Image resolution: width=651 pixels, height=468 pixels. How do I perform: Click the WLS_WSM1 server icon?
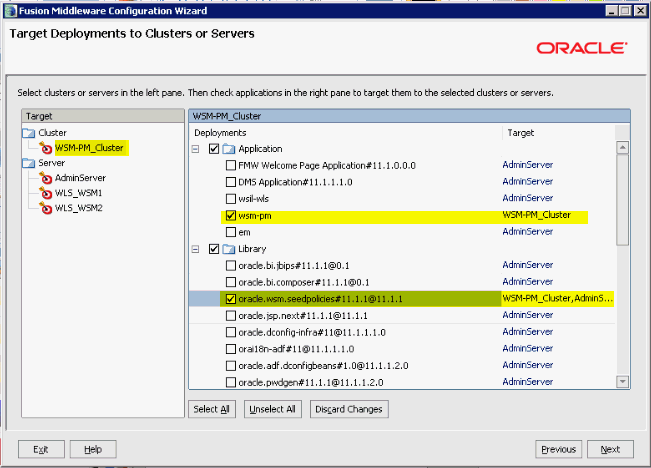coord(46,193)
